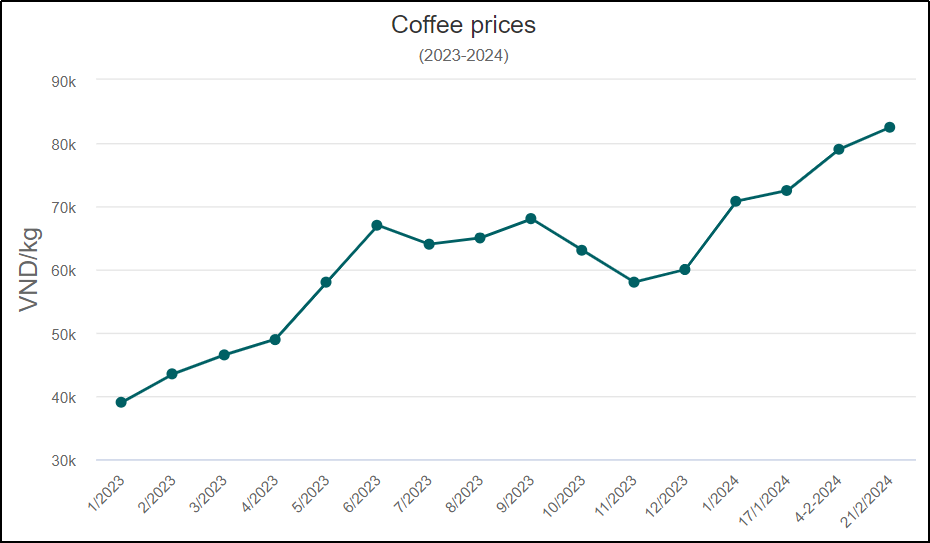The height and width of the screenshot is (543, 930).
Task: Click the 1/2024 data point marker
Action: tap(736, 201)
